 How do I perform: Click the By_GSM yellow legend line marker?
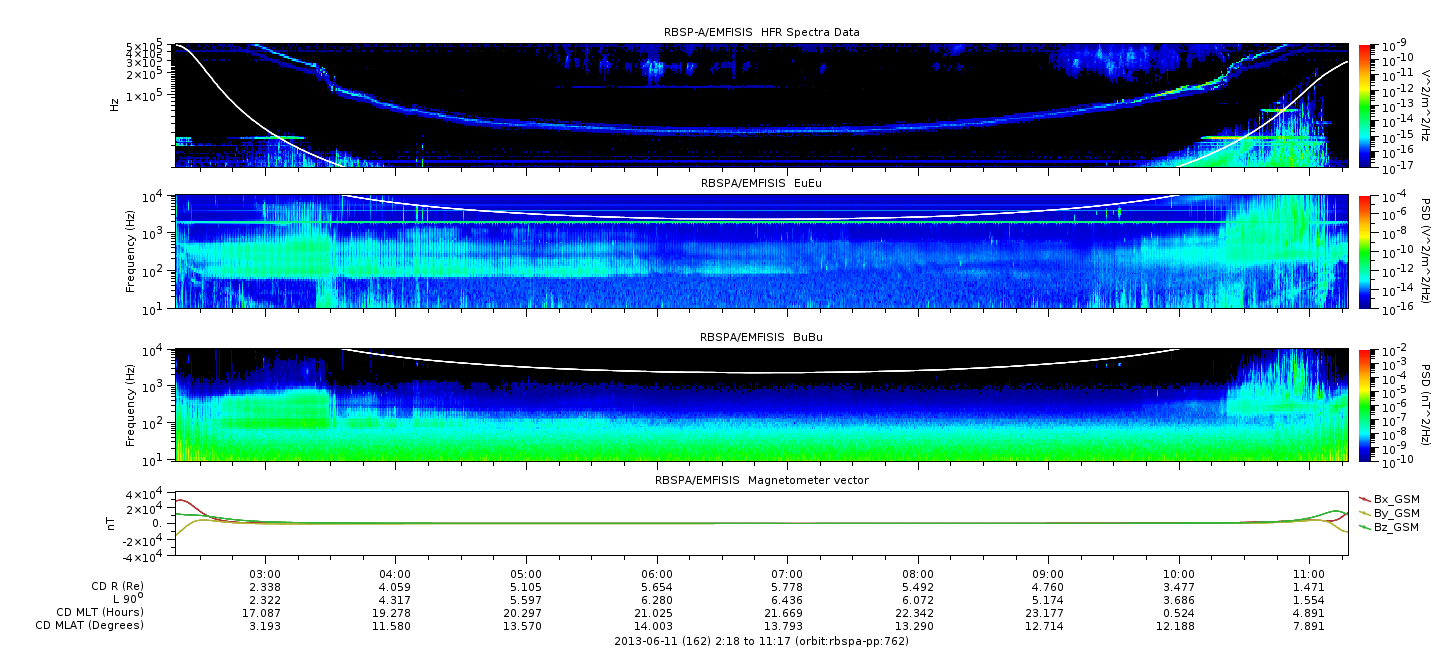tap(1364, 512)
